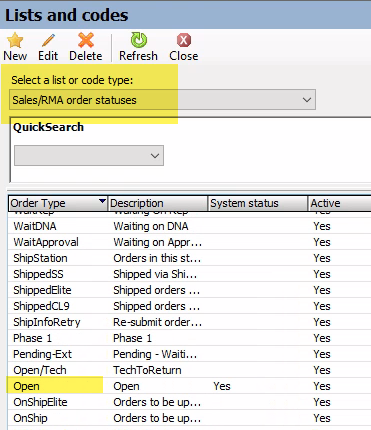This screenshot has height=430, width=371.
Task: Select the ShippedCL9 status row
Action: [x=189, y=306]
